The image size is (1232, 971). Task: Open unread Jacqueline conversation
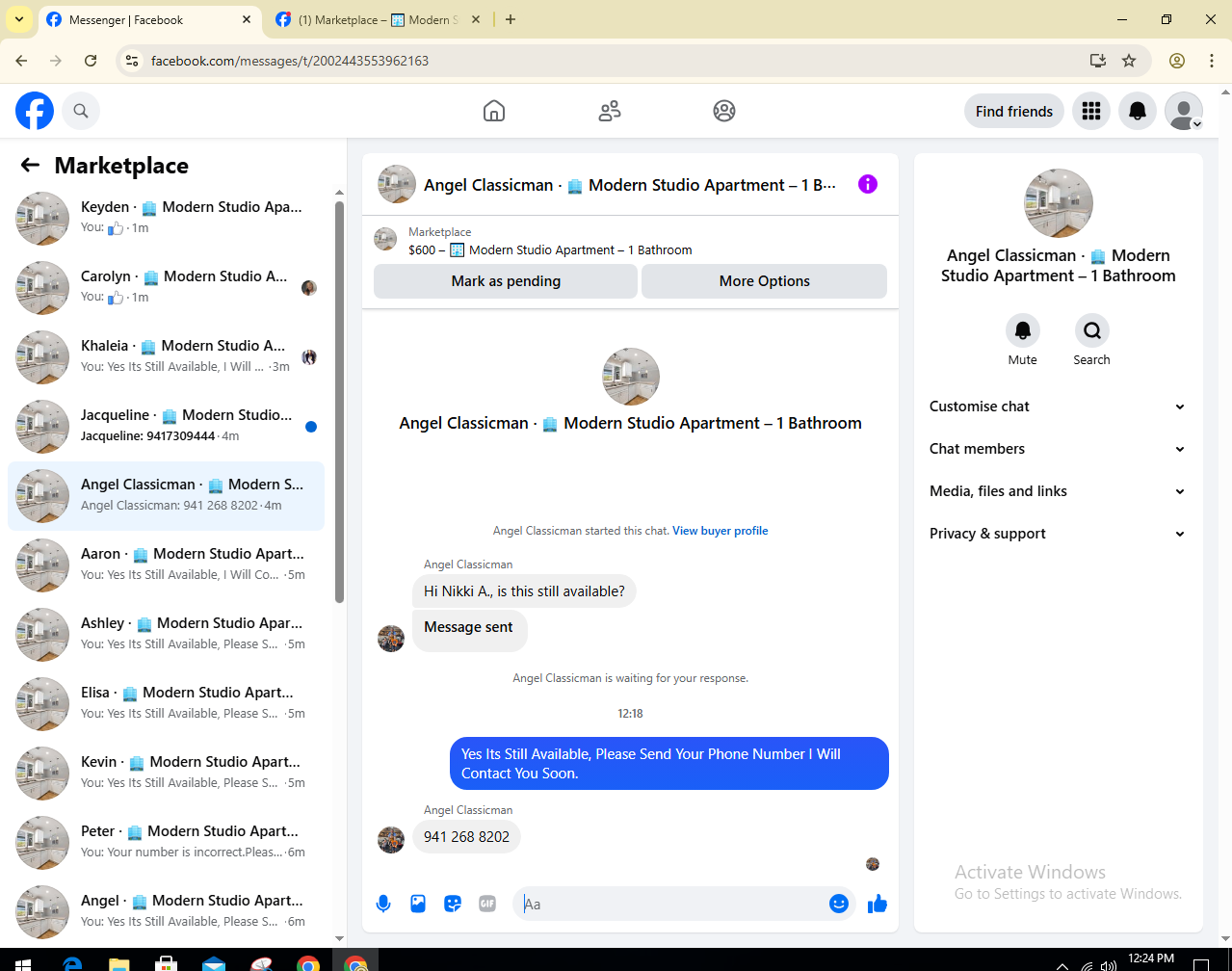click(166, 427)
